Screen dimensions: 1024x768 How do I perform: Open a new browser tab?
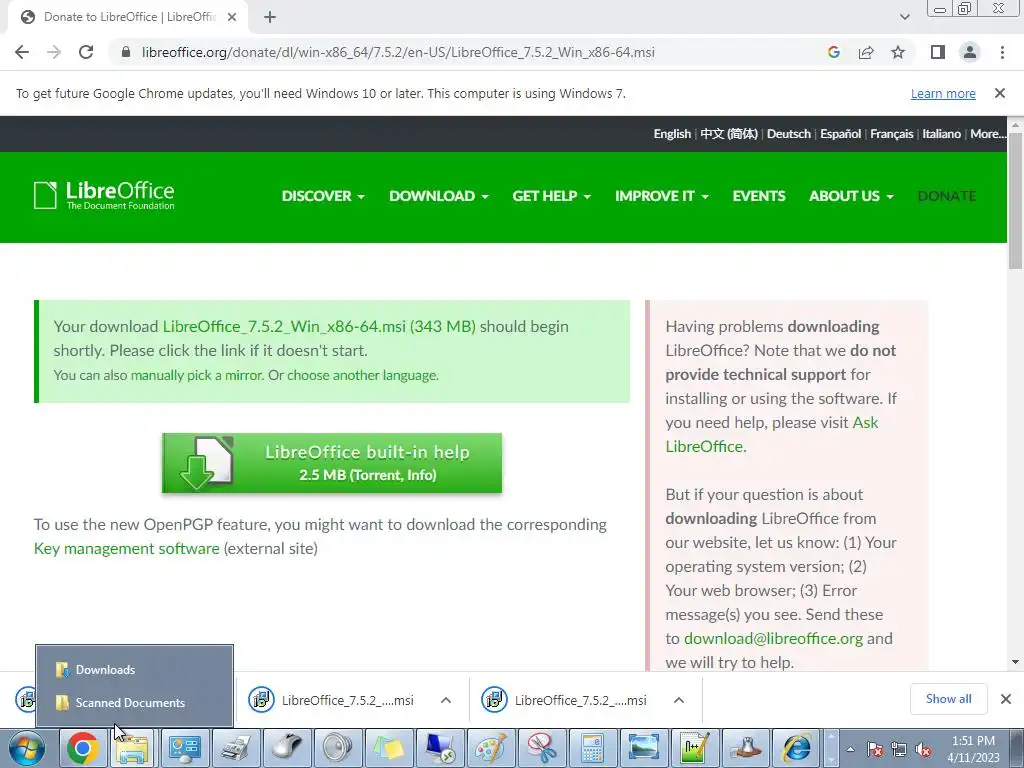270,17
